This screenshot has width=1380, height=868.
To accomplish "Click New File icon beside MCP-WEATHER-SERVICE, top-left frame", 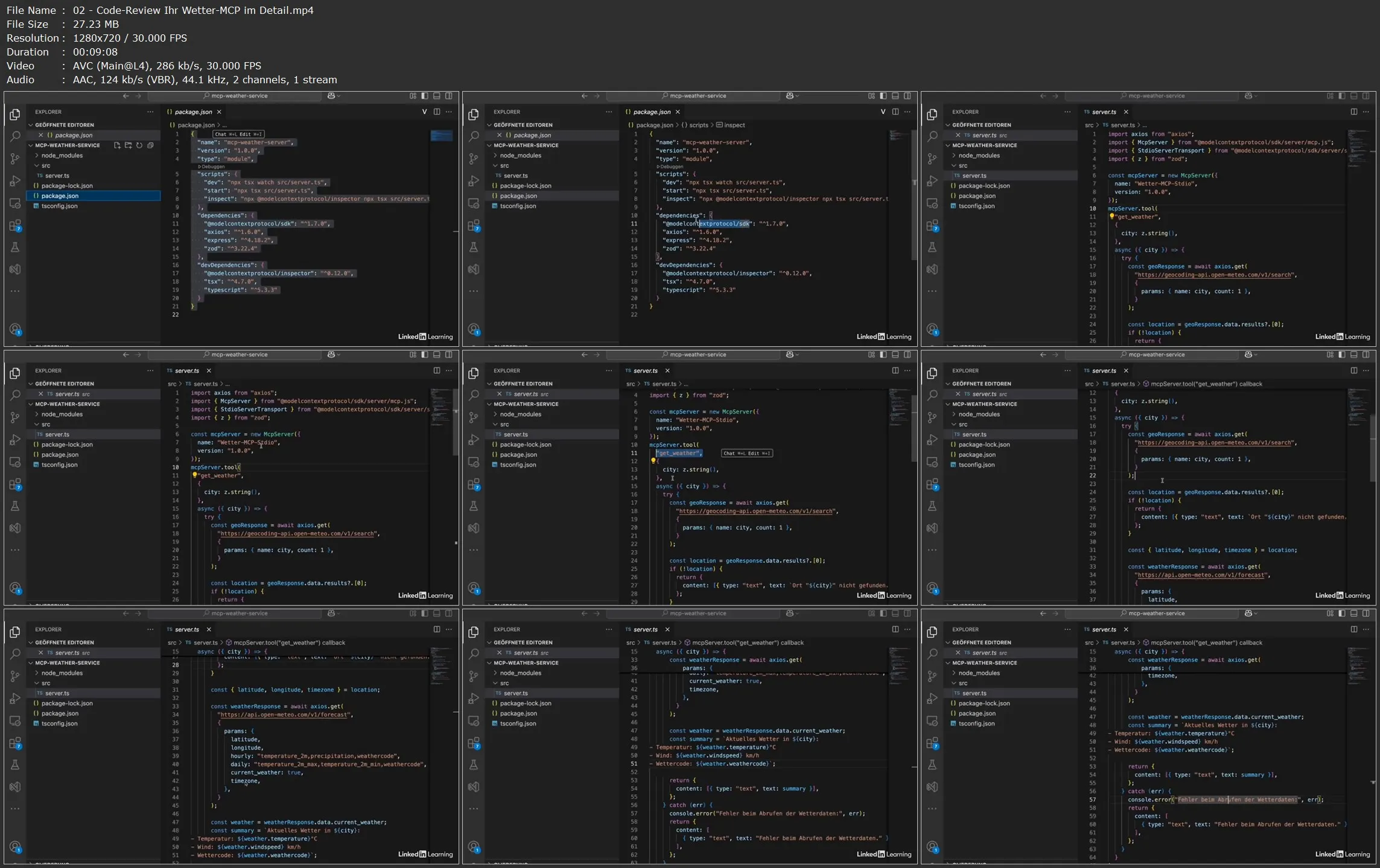I will (x=117, y=145).
